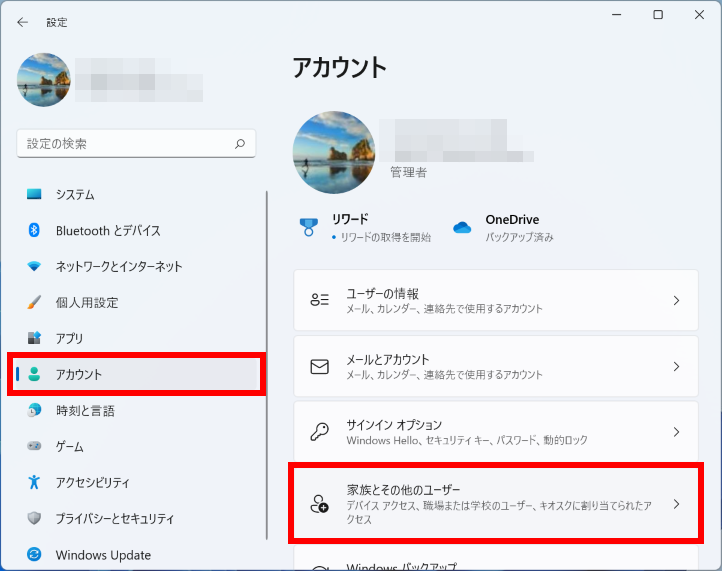Expand the サインイン オプション chevron arrow
The image size is (722, 571).
coord(676,432)
